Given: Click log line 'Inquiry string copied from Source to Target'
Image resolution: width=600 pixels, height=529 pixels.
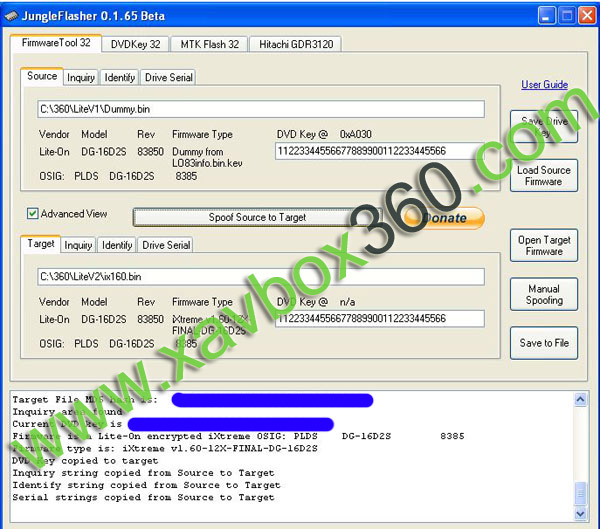Looking at the screenshot, I should pos(143,473).
